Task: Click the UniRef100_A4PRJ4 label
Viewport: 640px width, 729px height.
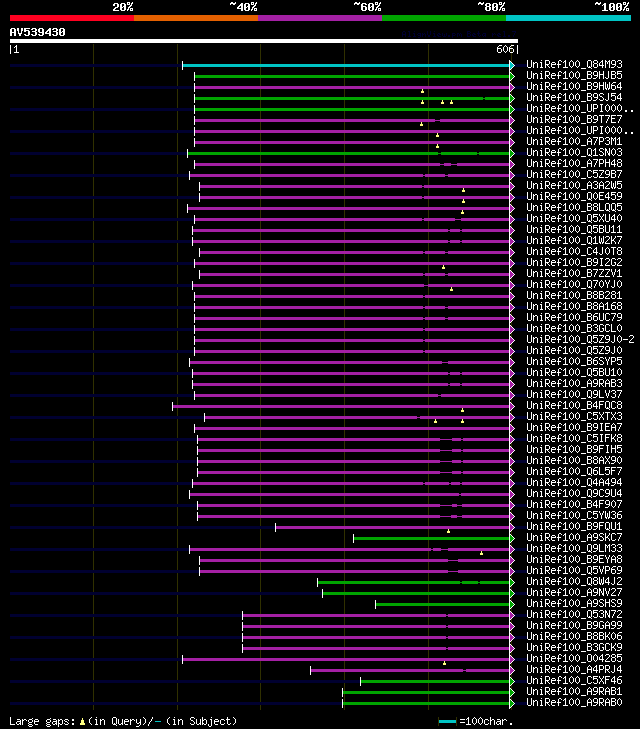Action: [574, 669]
